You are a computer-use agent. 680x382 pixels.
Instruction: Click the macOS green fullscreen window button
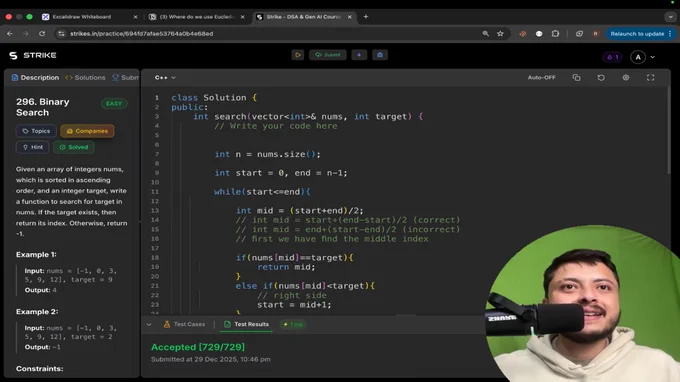coord(29,17)
